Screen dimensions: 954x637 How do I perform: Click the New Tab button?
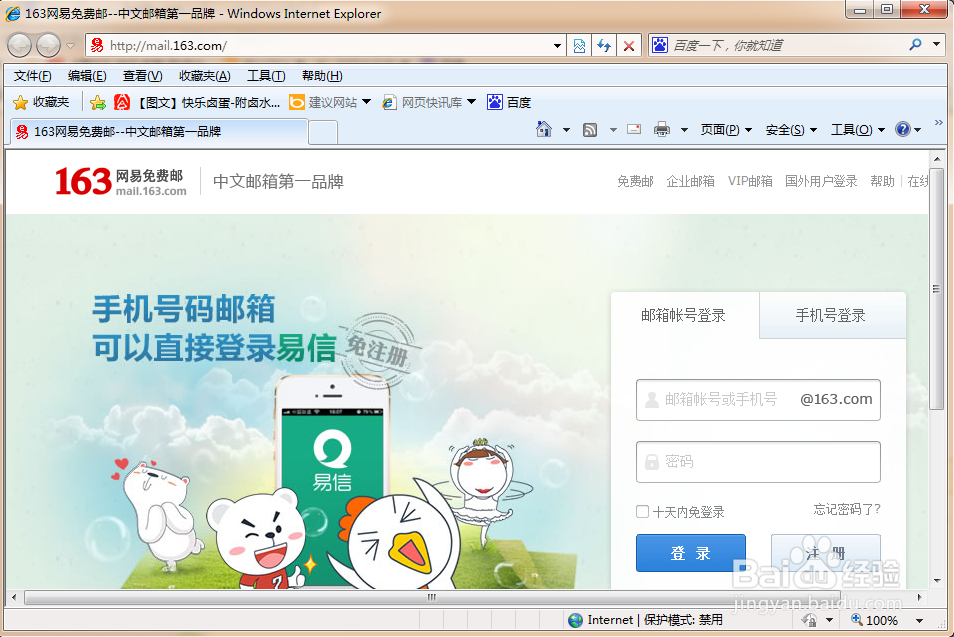pos(323,132)
